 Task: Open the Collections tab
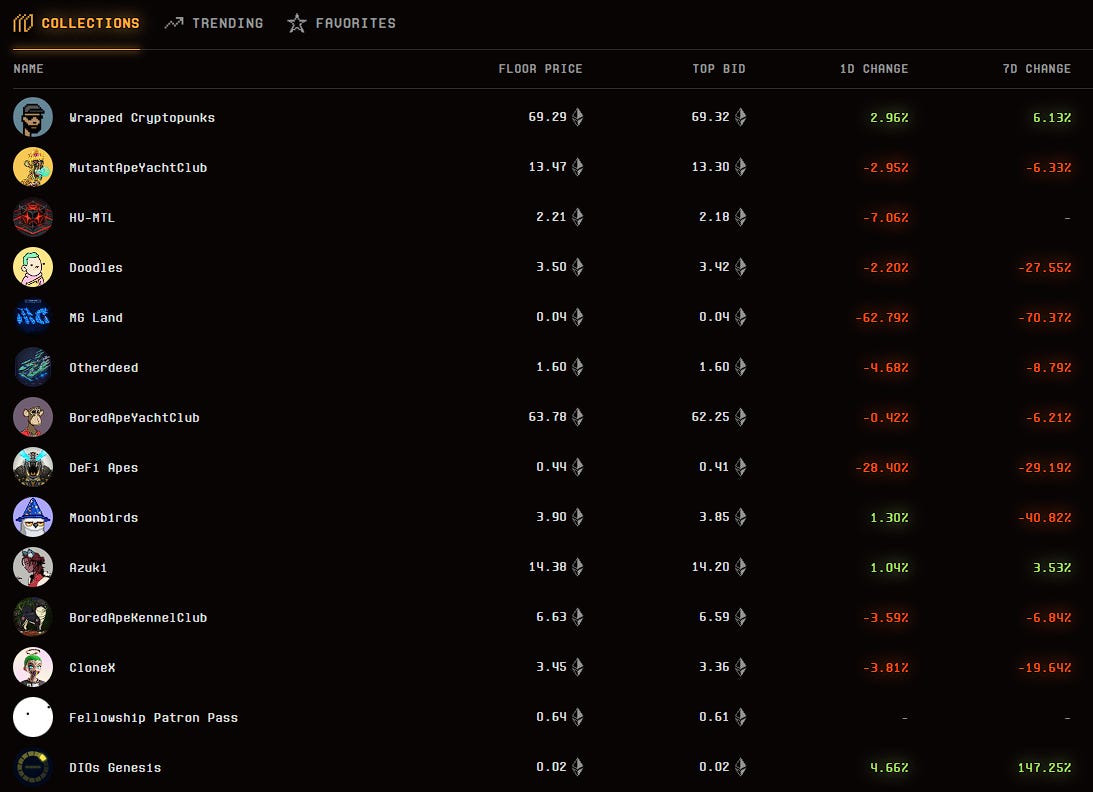click(x=77, y=23)
